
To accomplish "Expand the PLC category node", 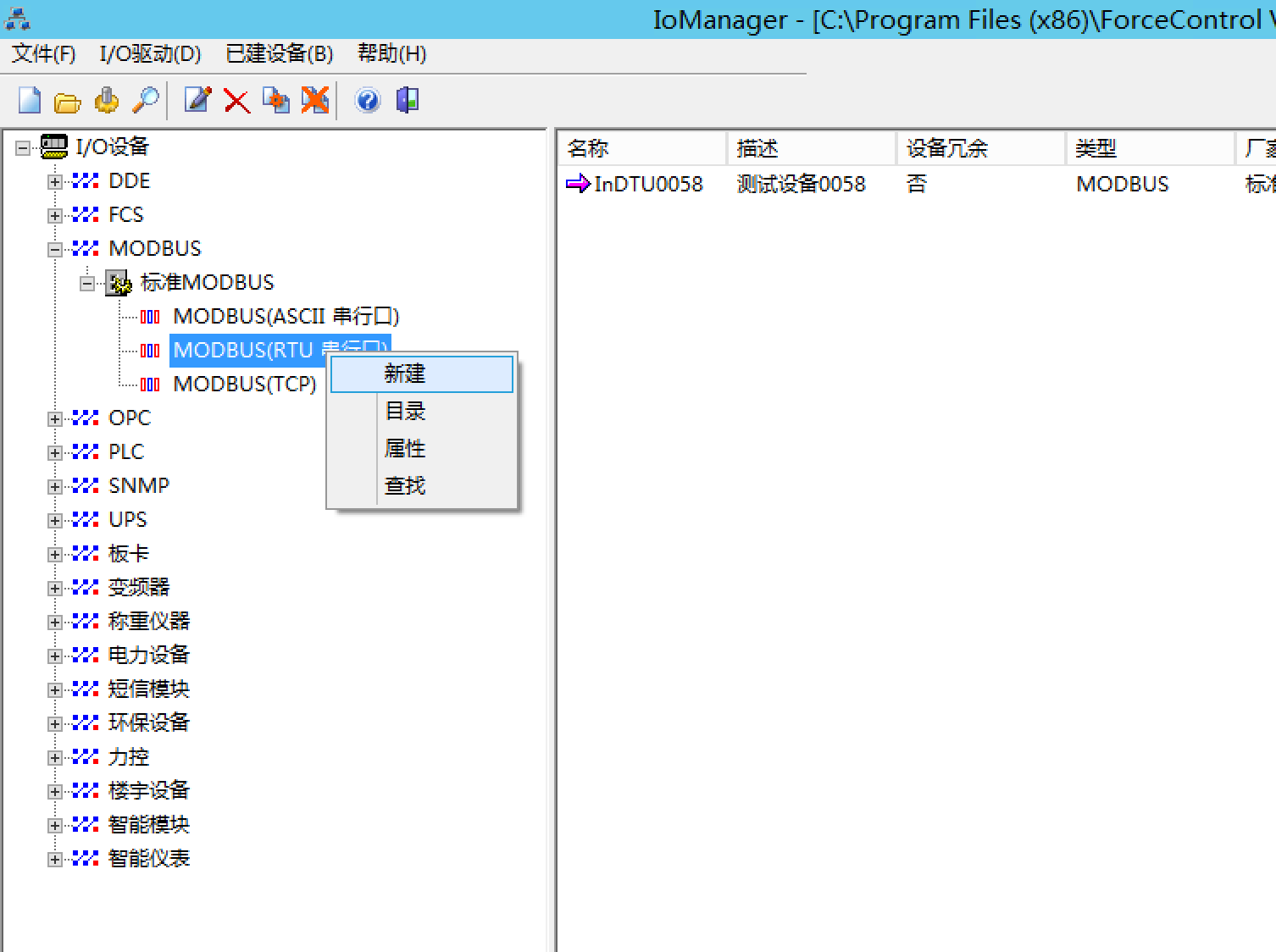I will click(55, 452).
